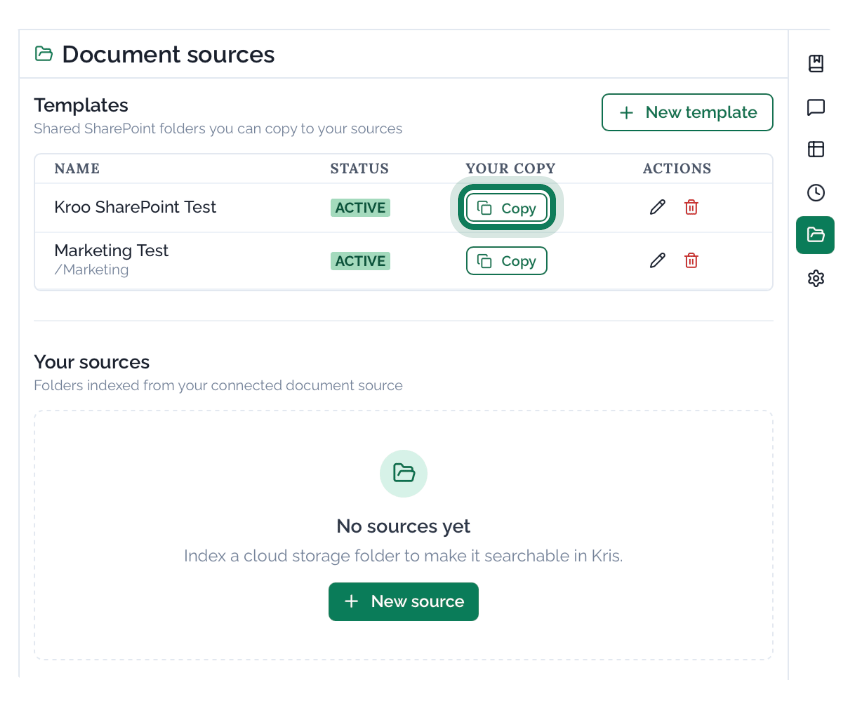The image size is (854, 708).
Task: Copy the Kroo SharePoint Test template
Action: (x=507, y=208)
